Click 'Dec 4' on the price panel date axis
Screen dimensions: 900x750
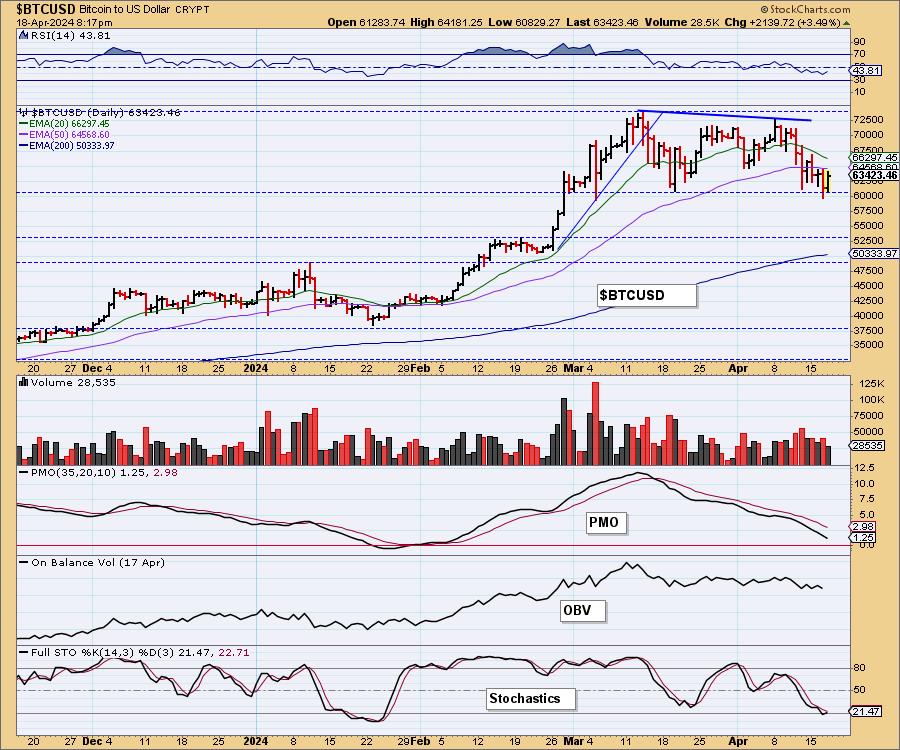coord(98,368)
